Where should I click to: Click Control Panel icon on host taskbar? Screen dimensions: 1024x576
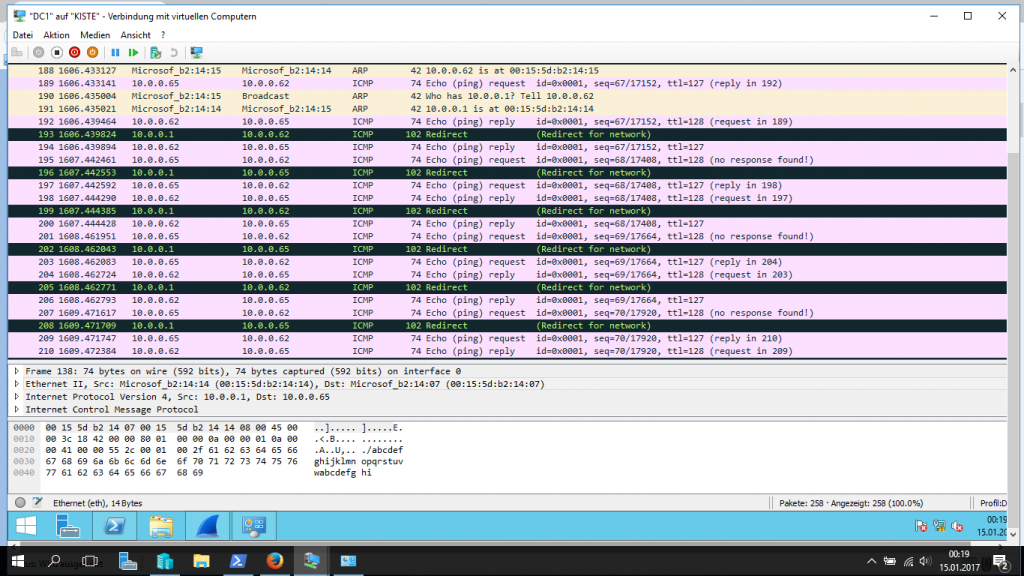click(x=348, y=561)
